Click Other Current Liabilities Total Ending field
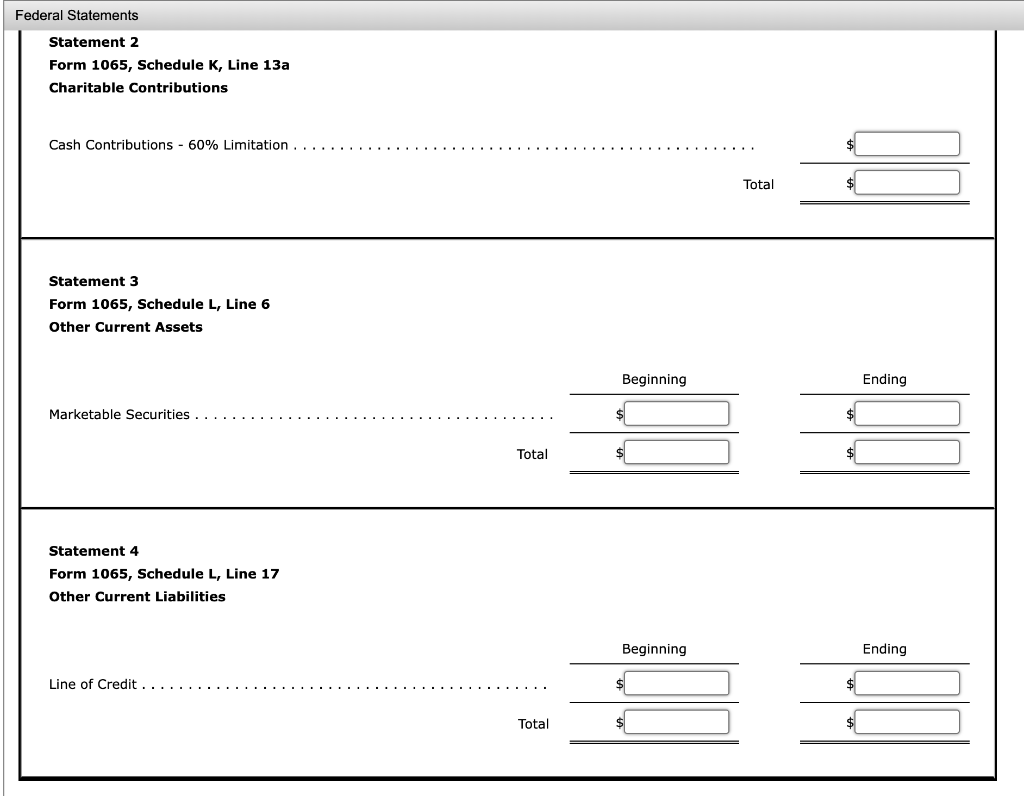 tap(907, 722)
